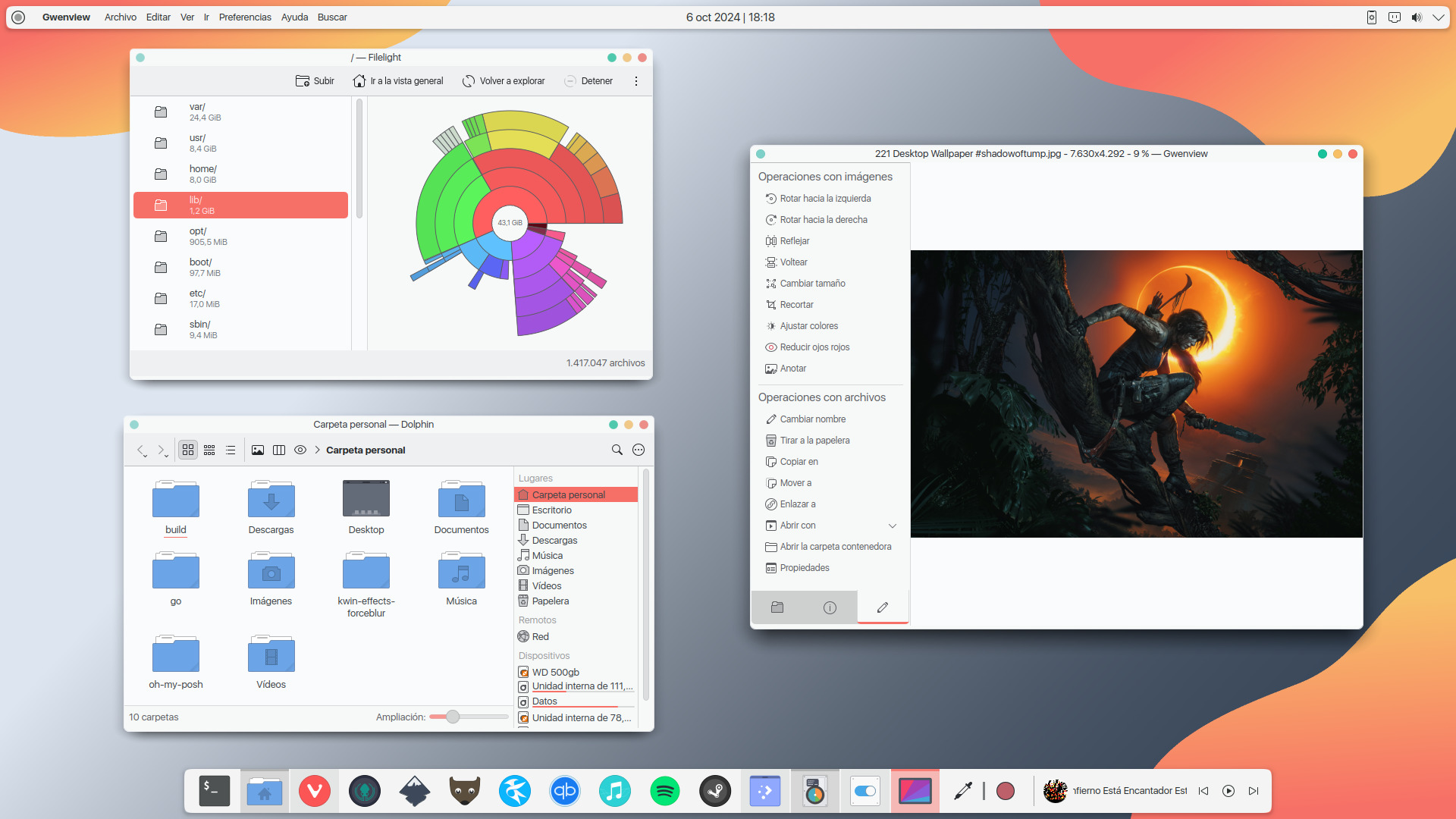
Task: Switch Dolphin to details view mode
Action: [231, 450]
